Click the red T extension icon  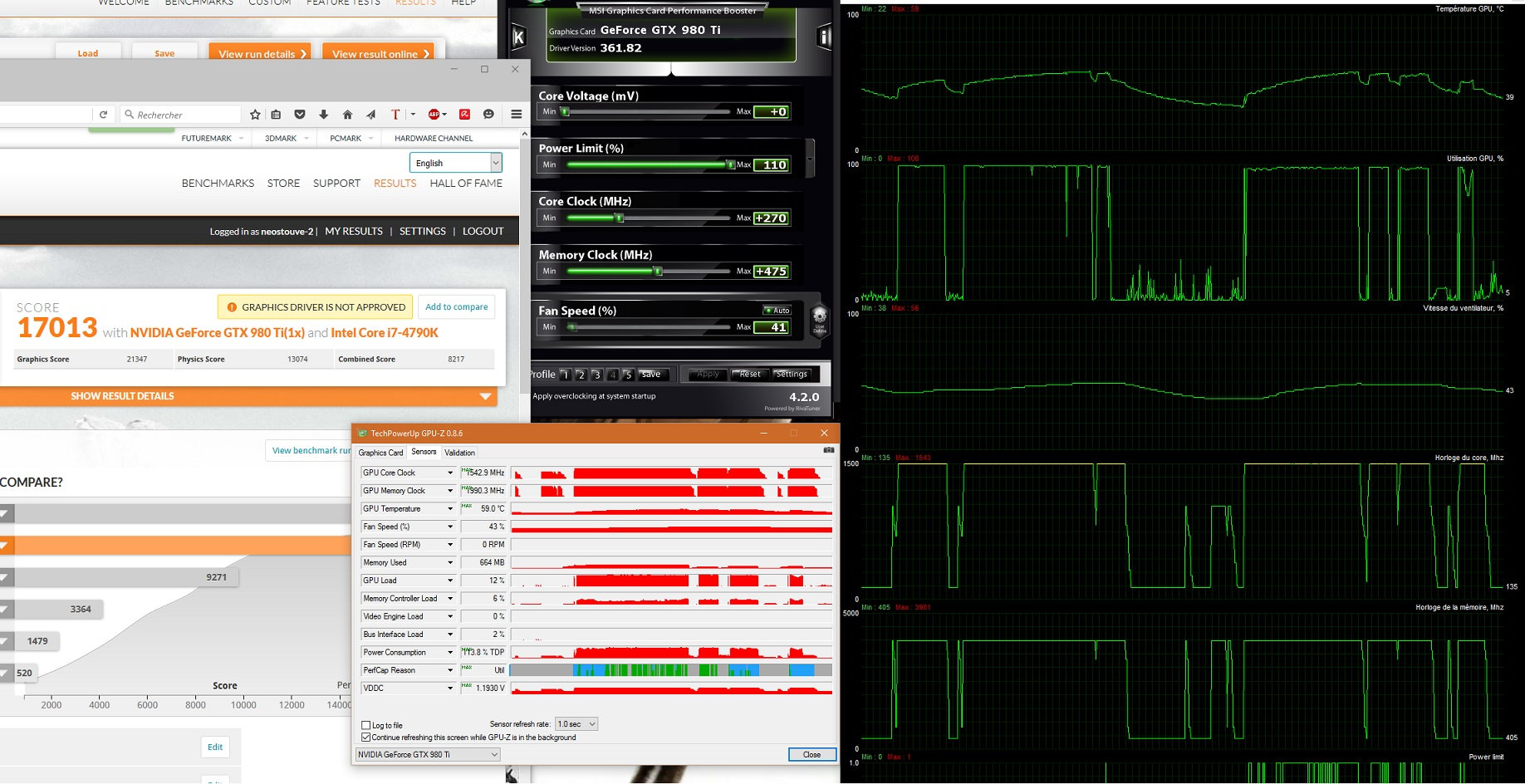[395, 115]
